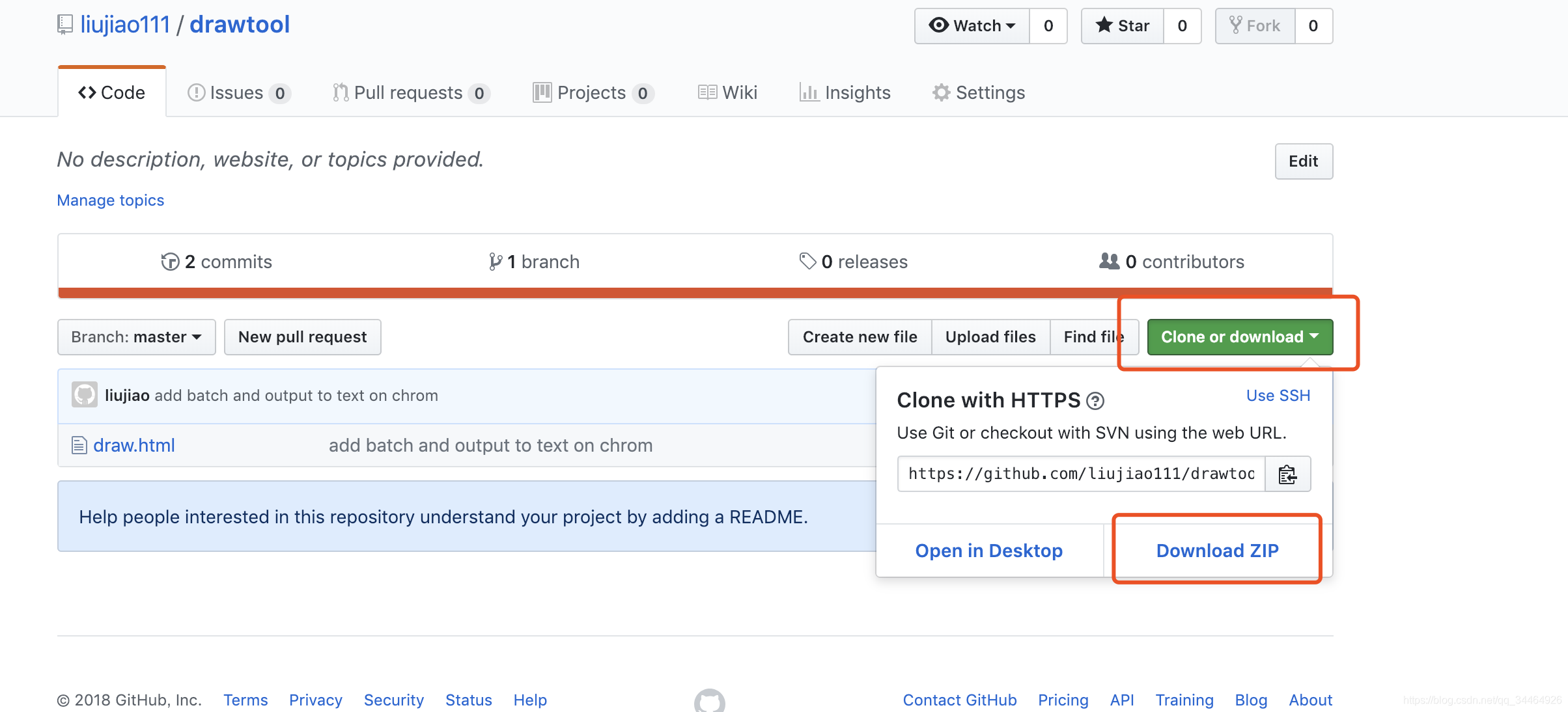
Task: Click the GitHub Octocat footer logo
Action: (709, 702)
